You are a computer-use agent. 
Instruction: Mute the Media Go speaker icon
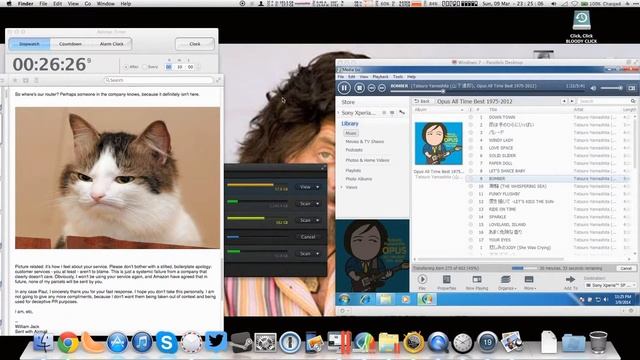click(x=593, y=88)
